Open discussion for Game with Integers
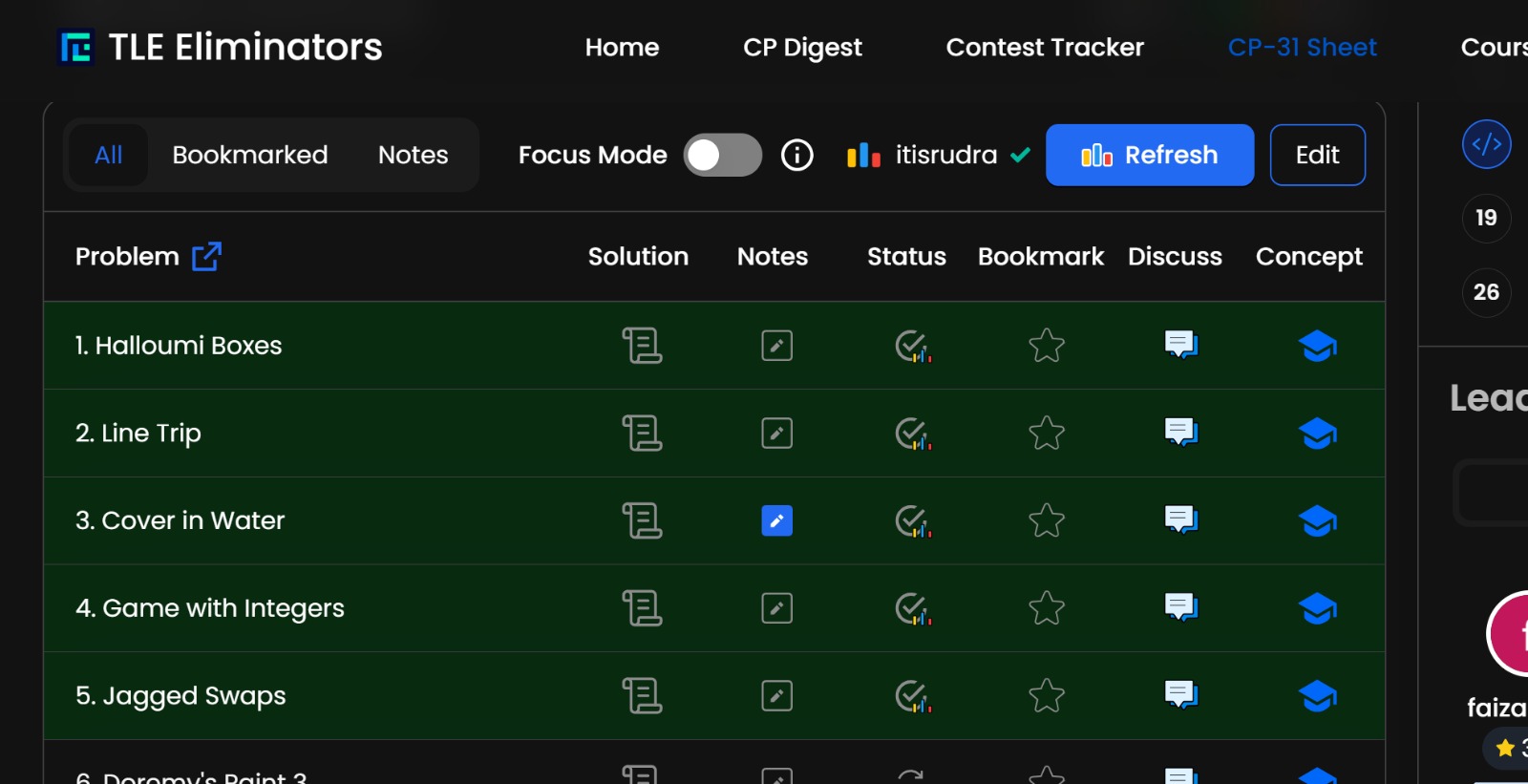1528x784 pixels. (1181, 608)
